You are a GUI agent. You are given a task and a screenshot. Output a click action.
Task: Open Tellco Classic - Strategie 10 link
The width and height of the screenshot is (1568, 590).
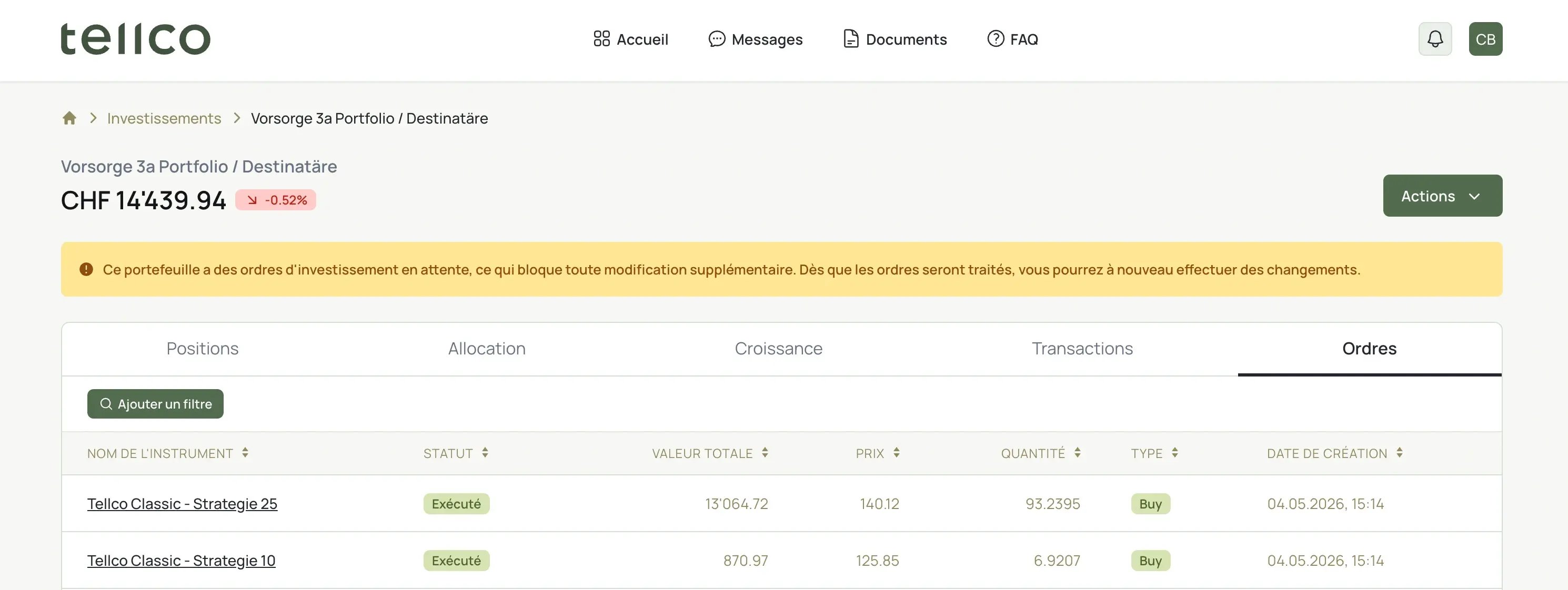(x=182, y=560)
